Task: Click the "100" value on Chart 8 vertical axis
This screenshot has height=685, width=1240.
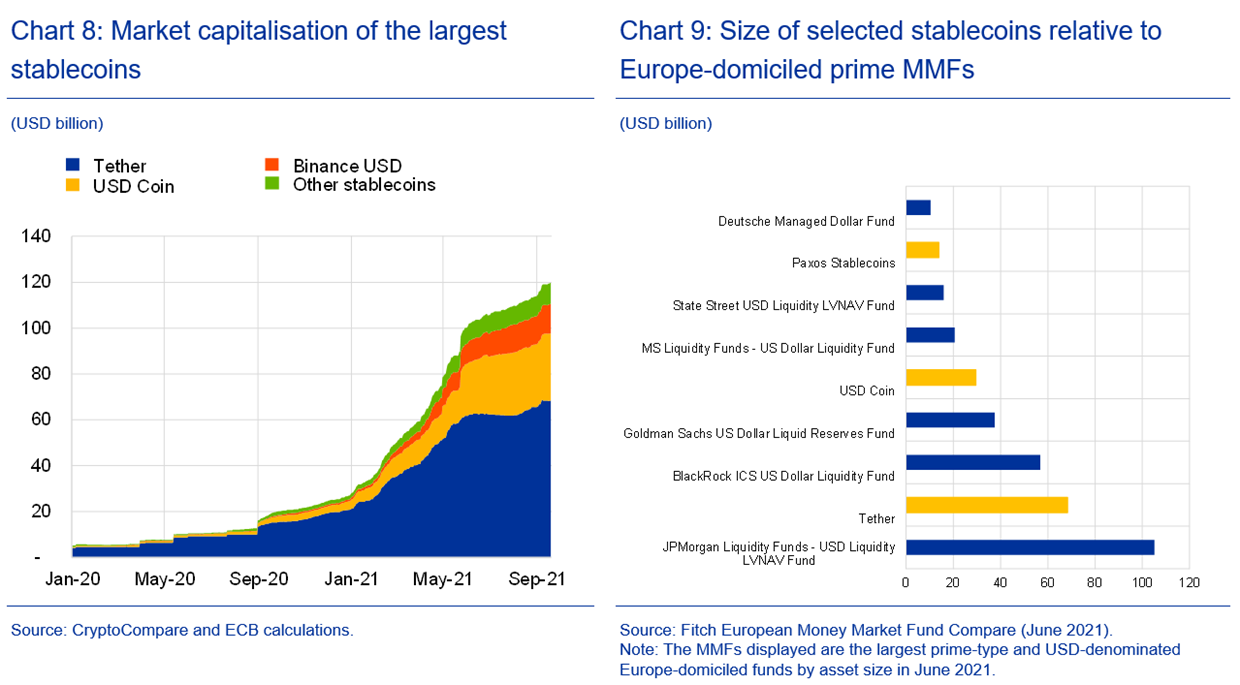Action: point(35,329)
